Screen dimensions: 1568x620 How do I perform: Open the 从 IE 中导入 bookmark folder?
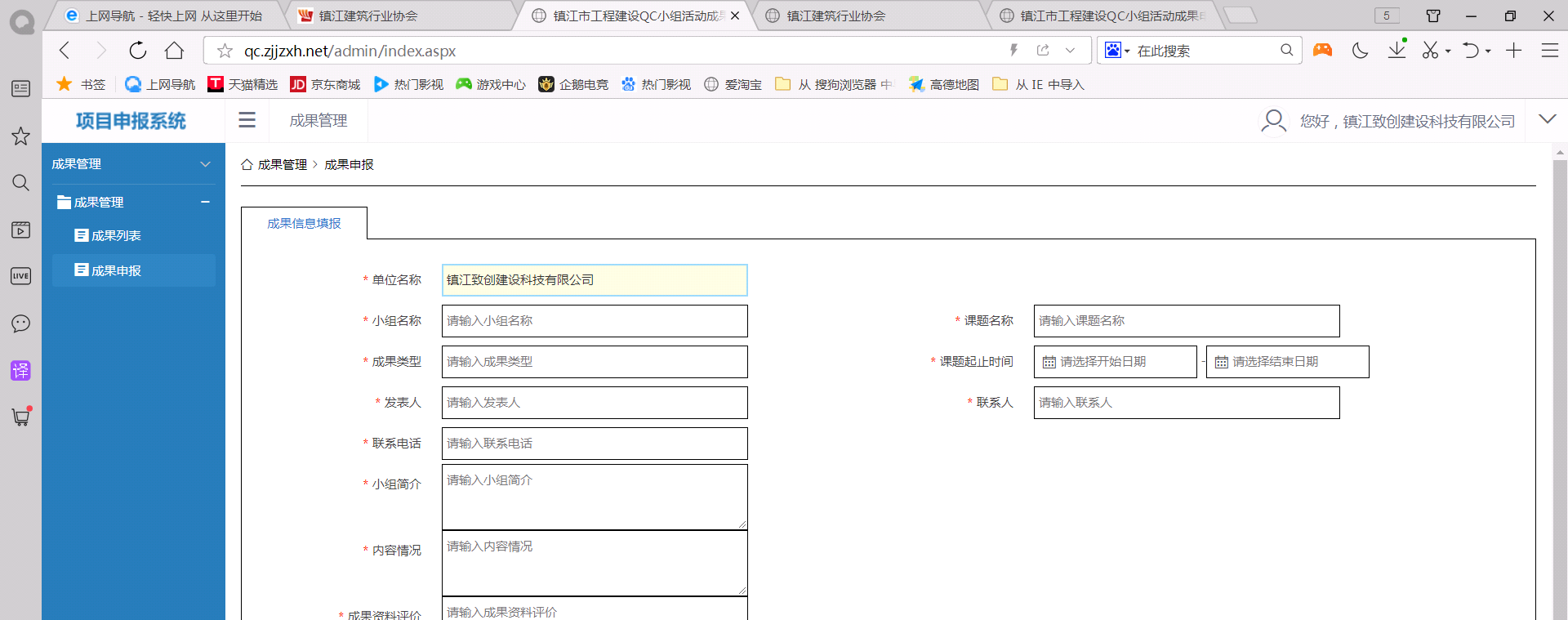click(x=1038, y=84)
